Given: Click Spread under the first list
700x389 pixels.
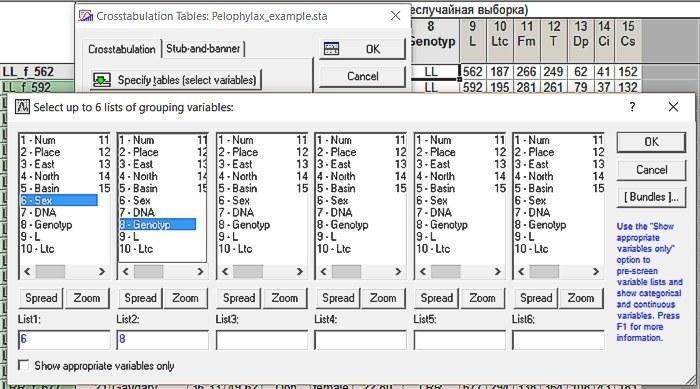Looking at the screenshot, I should (x=41, y=298).
